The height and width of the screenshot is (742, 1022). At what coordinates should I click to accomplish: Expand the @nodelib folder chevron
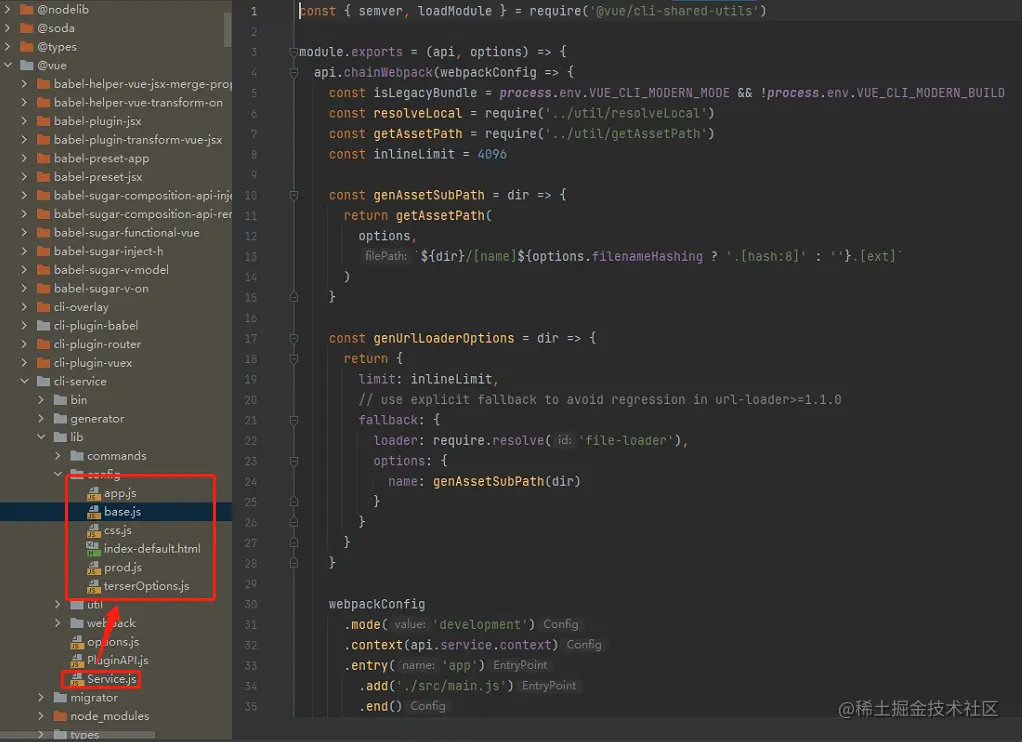[8, 9]
